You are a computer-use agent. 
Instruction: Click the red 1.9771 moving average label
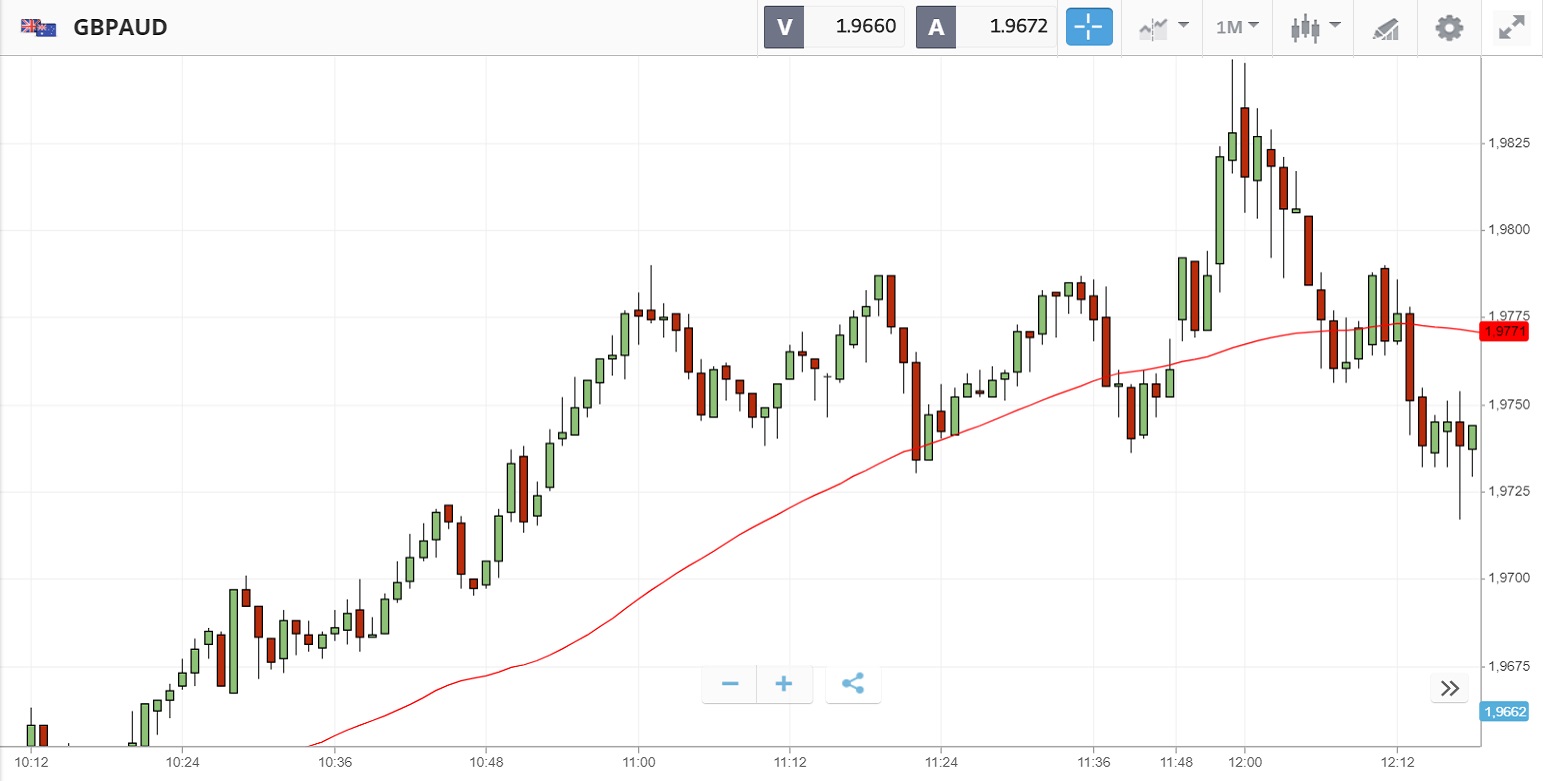(1505, 331)
